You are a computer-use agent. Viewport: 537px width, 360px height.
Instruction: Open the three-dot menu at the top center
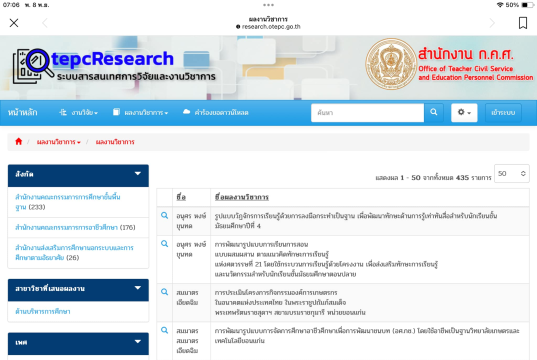(x=268, y=5)
